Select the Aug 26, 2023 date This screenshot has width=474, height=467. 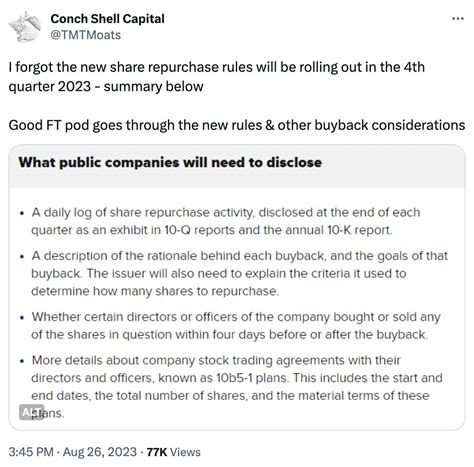click(x=100, y=452)
